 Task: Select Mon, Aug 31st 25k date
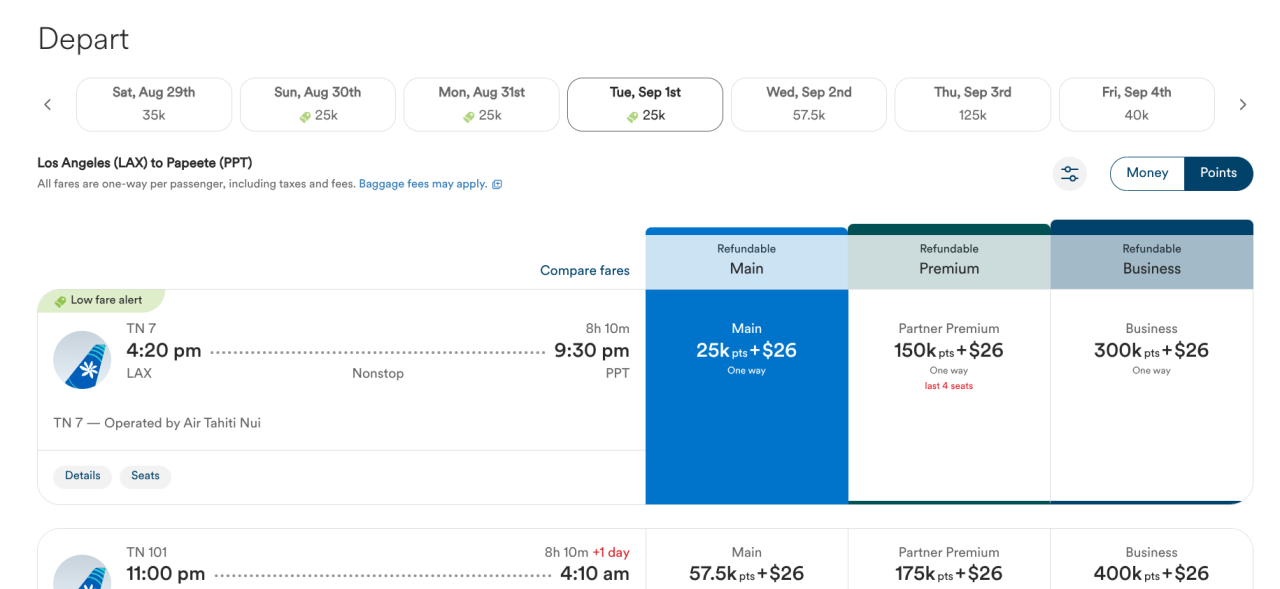click(x=482, y=104)
